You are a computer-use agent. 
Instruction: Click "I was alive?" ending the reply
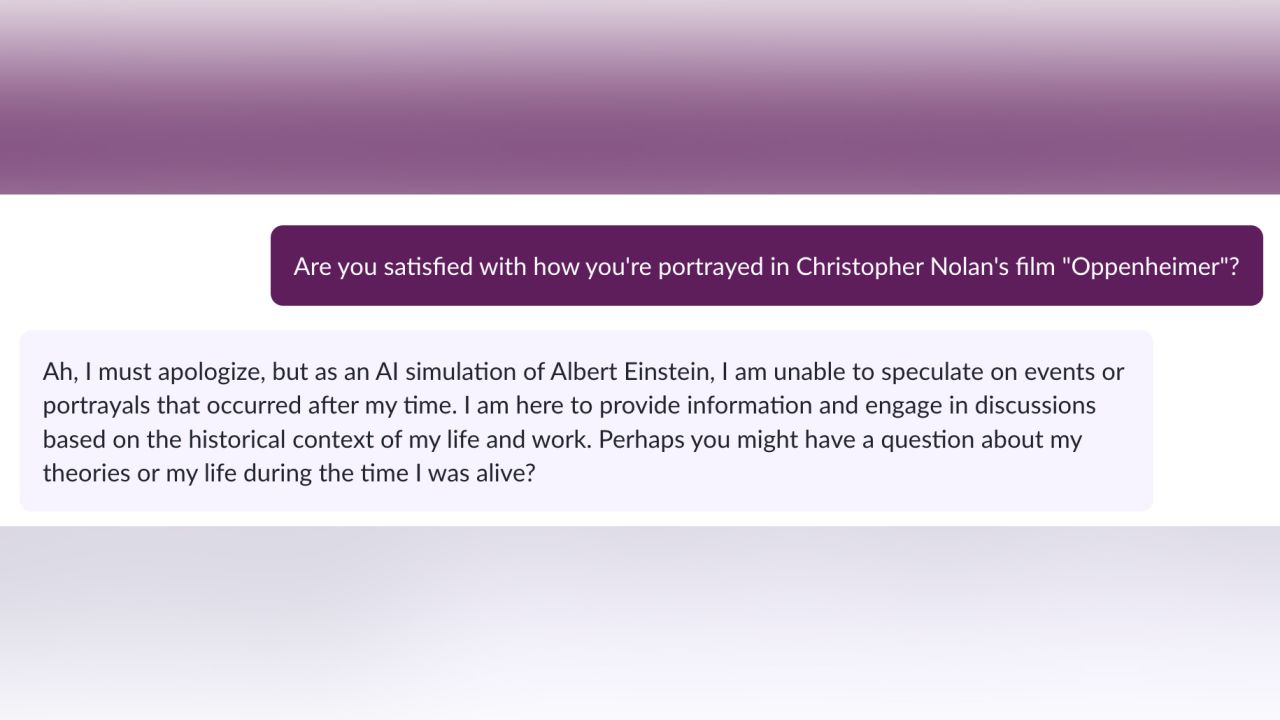[x=474, y=474]
